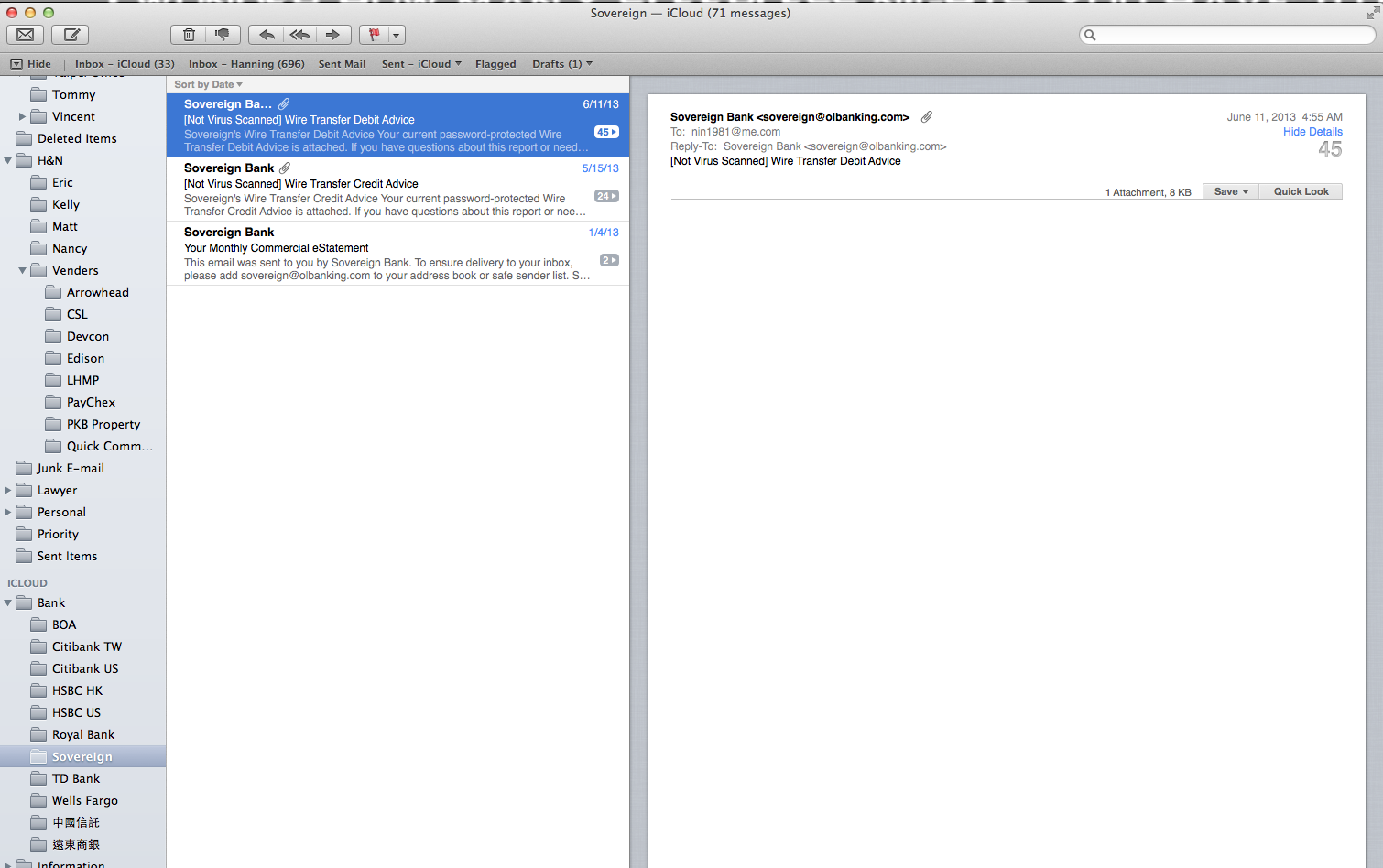
Task: Switch to Sent Mail favorite
Action: point(342,64)
